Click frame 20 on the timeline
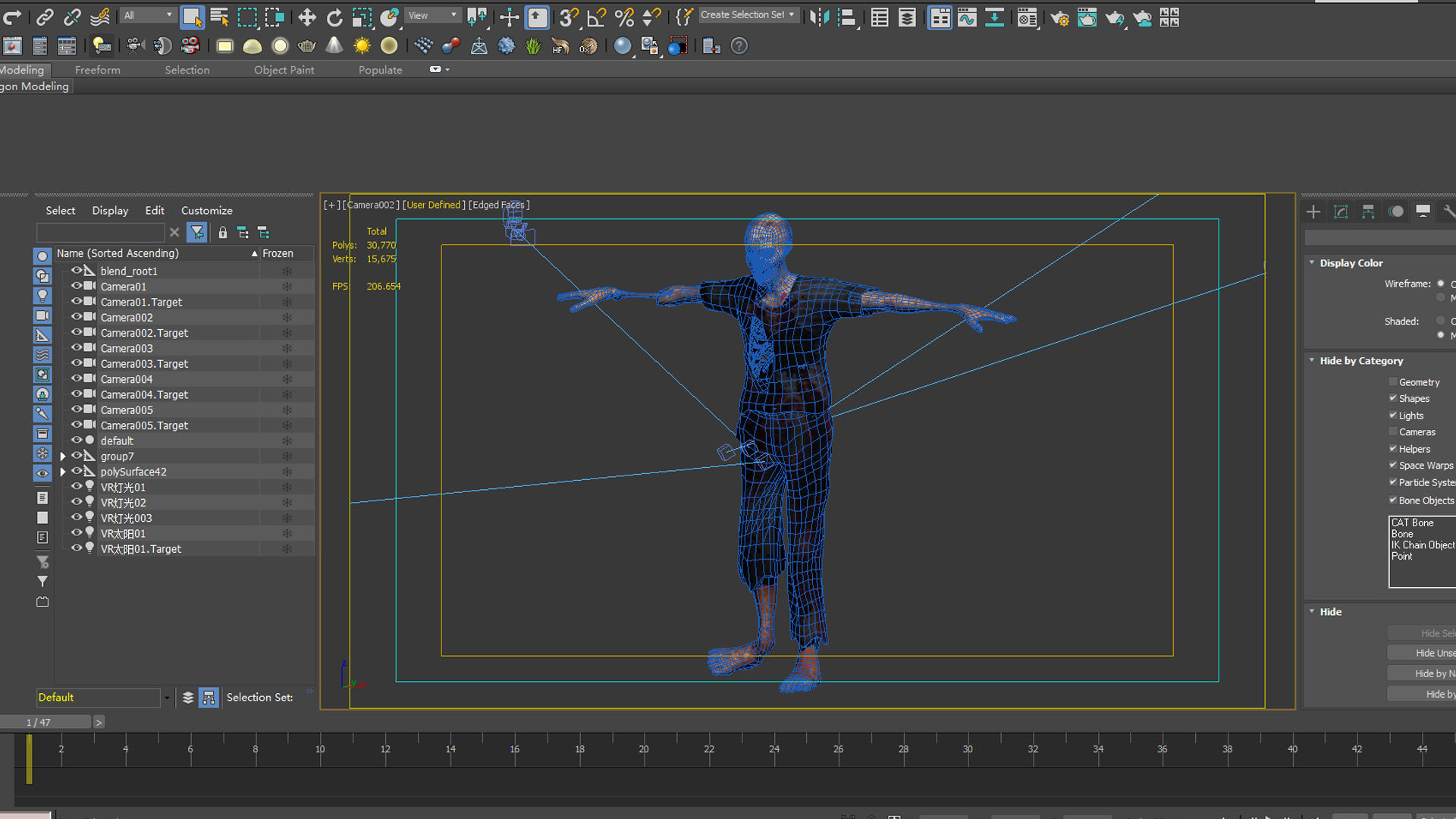1456x819 pixels. tap(644, 748)
